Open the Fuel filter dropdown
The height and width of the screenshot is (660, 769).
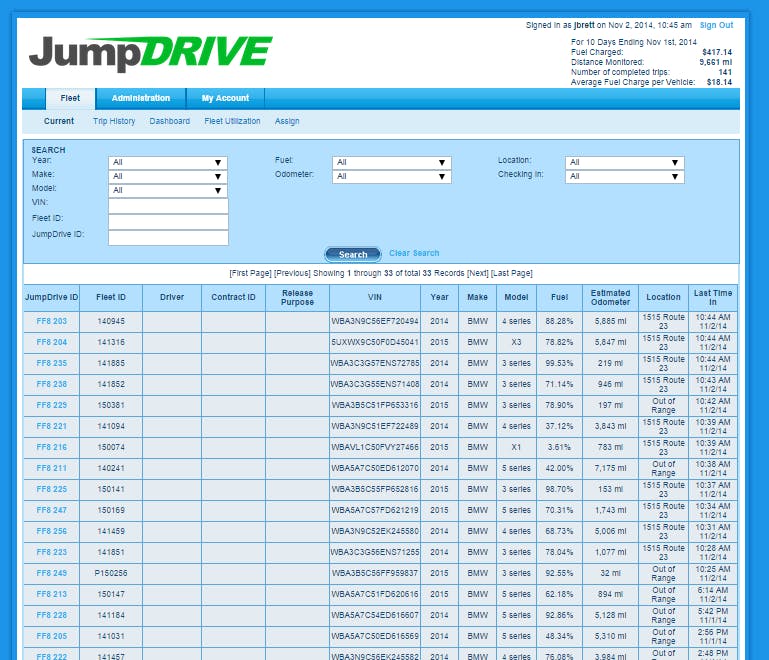tap(391, 162)
